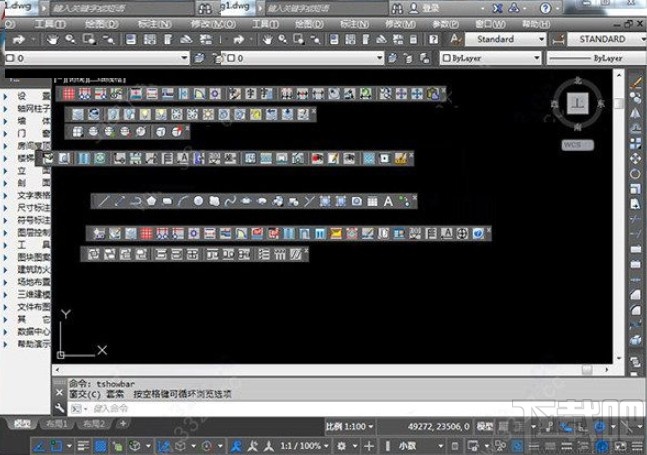647x455 pixels.
Task: Click the 帮助演示 item in the side panel
Action: pyautogui.click(x=33, y=344)
